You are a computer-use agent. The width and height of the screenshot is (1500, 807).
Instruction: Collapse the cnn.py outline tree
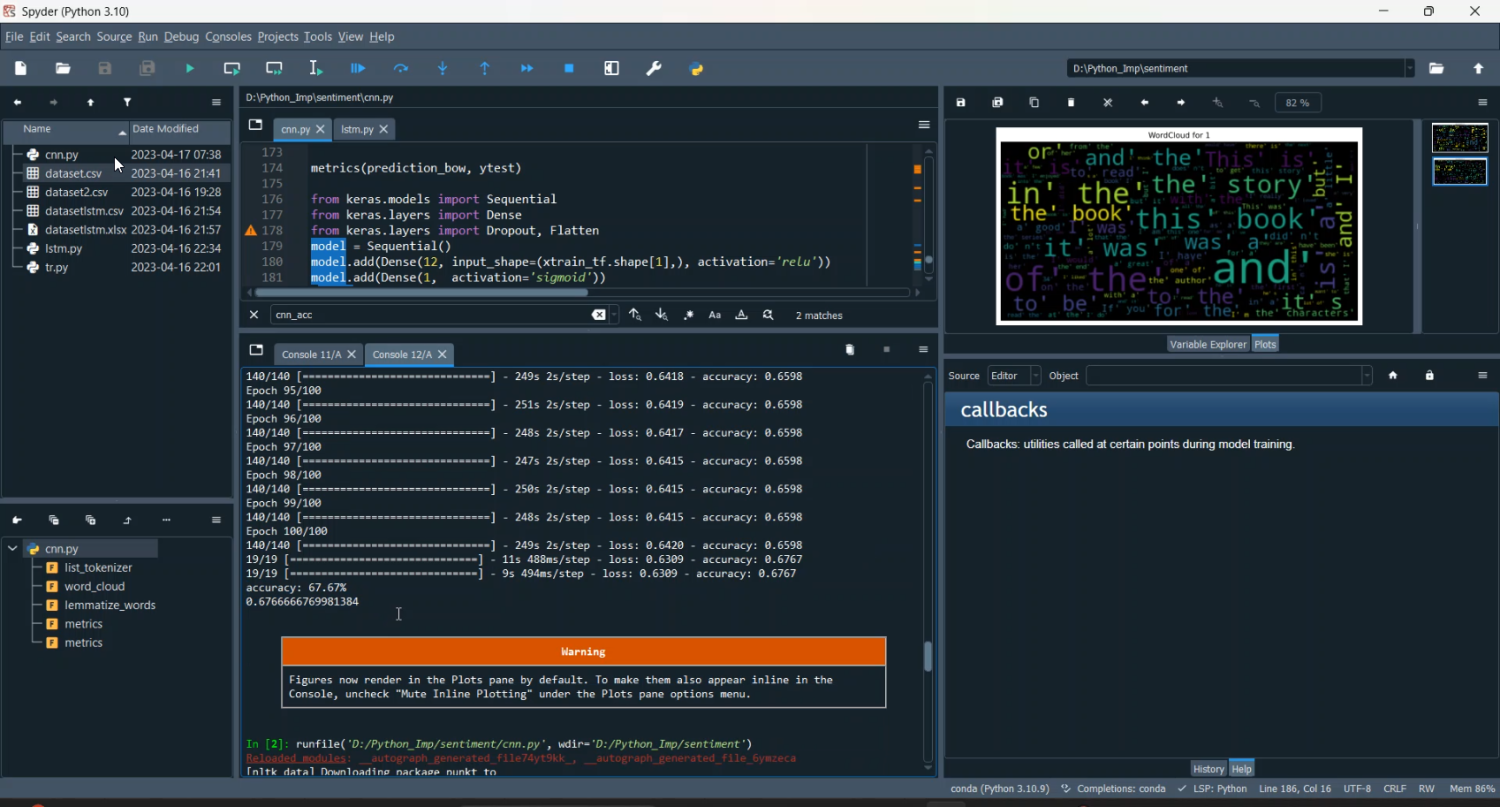pos(12,548)
